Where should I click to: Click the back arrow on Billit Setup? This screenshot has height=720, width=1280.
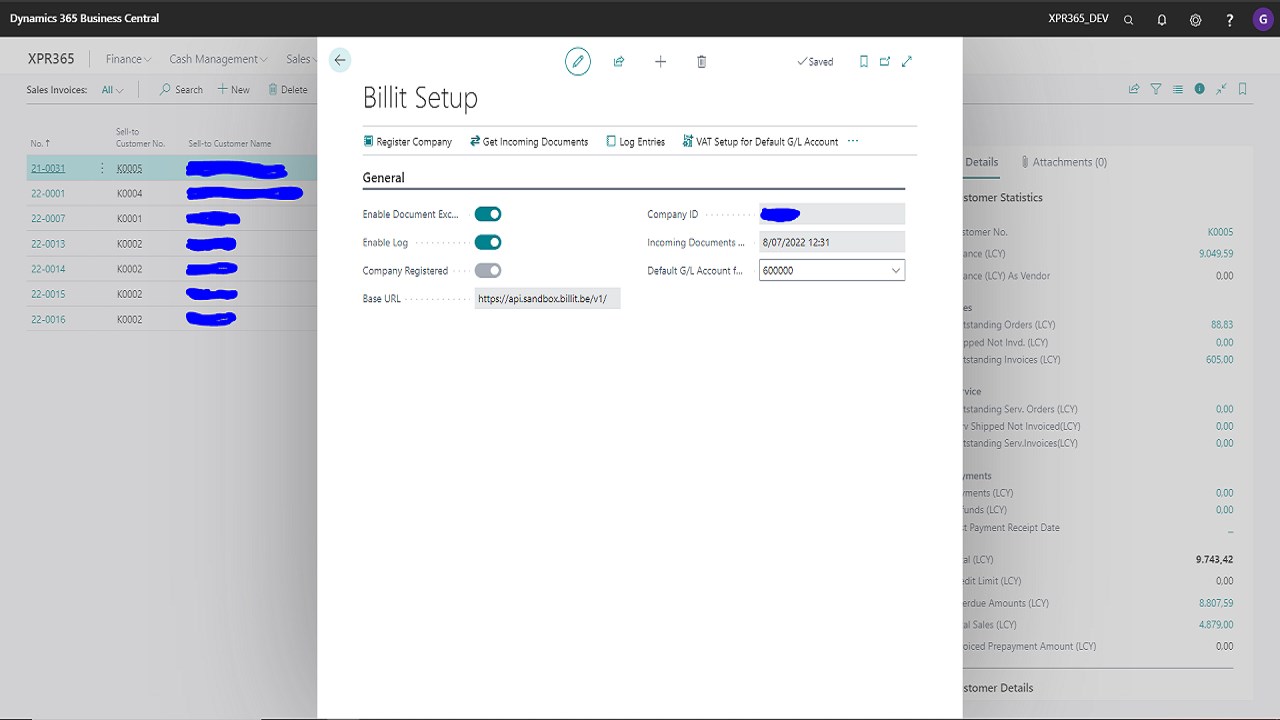coord(340,60)
